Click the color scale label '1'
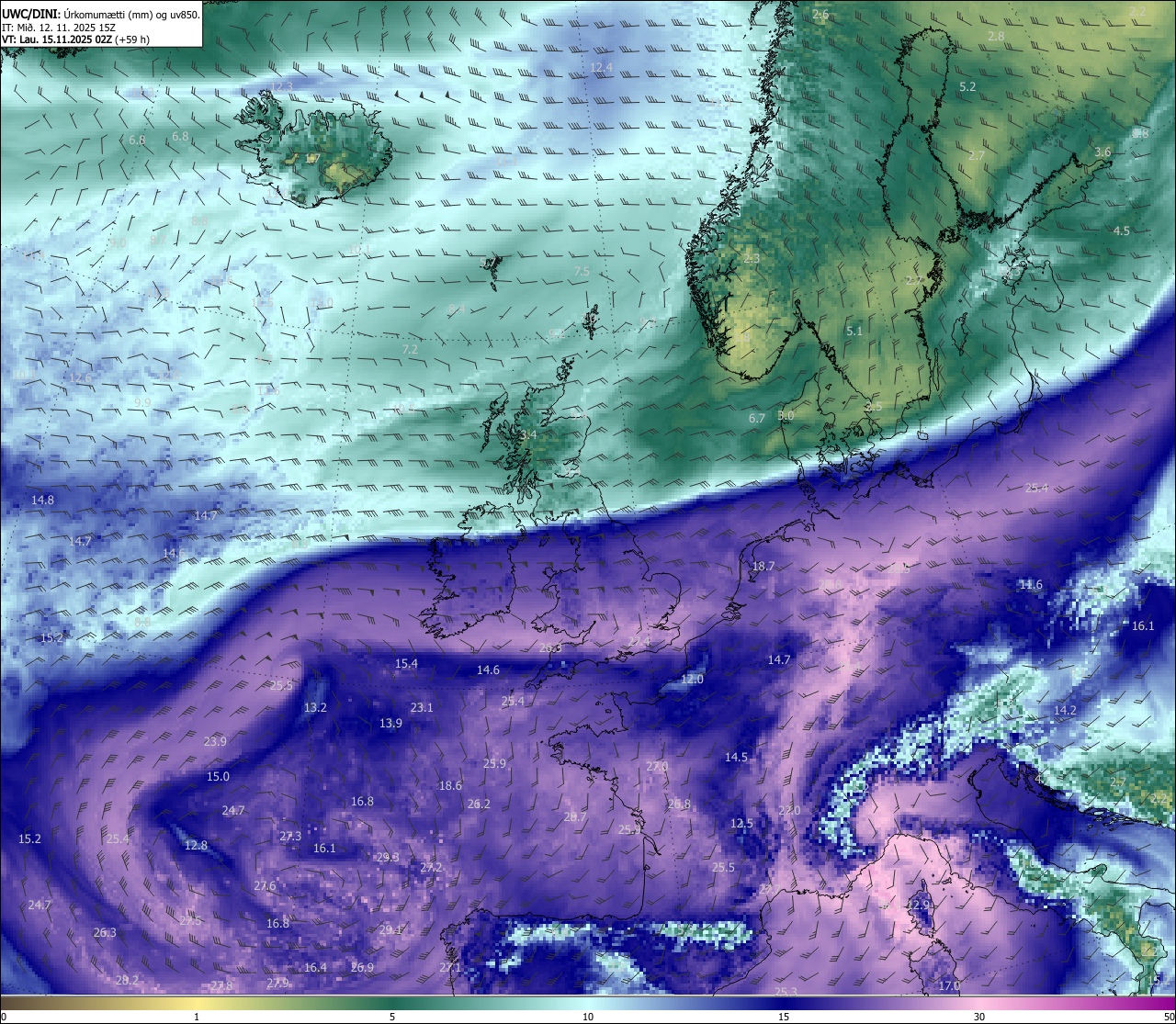This screenshot has width=1176, height=1024. (197, 1017)
